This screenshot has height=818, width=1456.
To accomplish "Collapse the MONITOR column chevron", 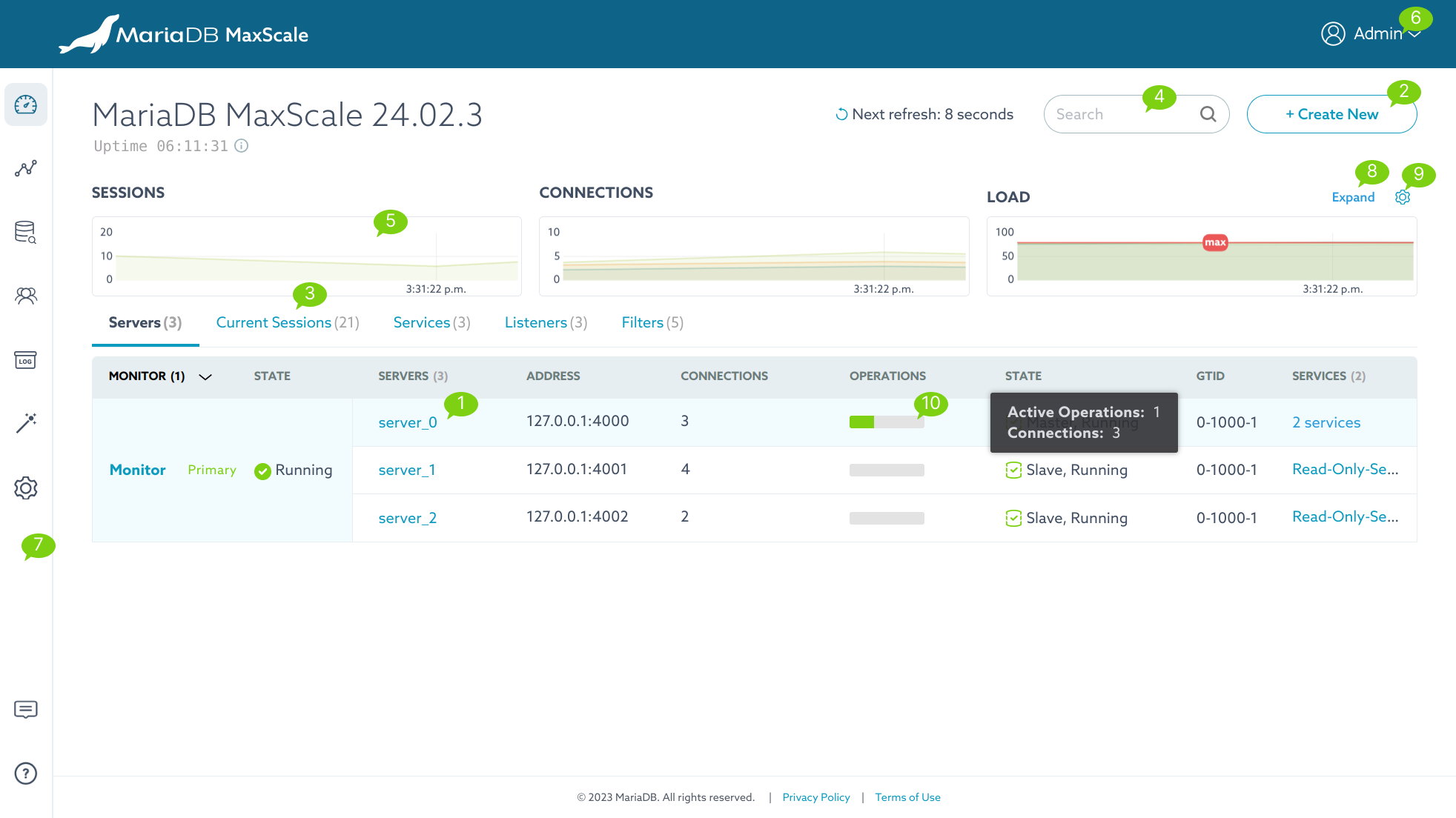I will pos(205,377).
